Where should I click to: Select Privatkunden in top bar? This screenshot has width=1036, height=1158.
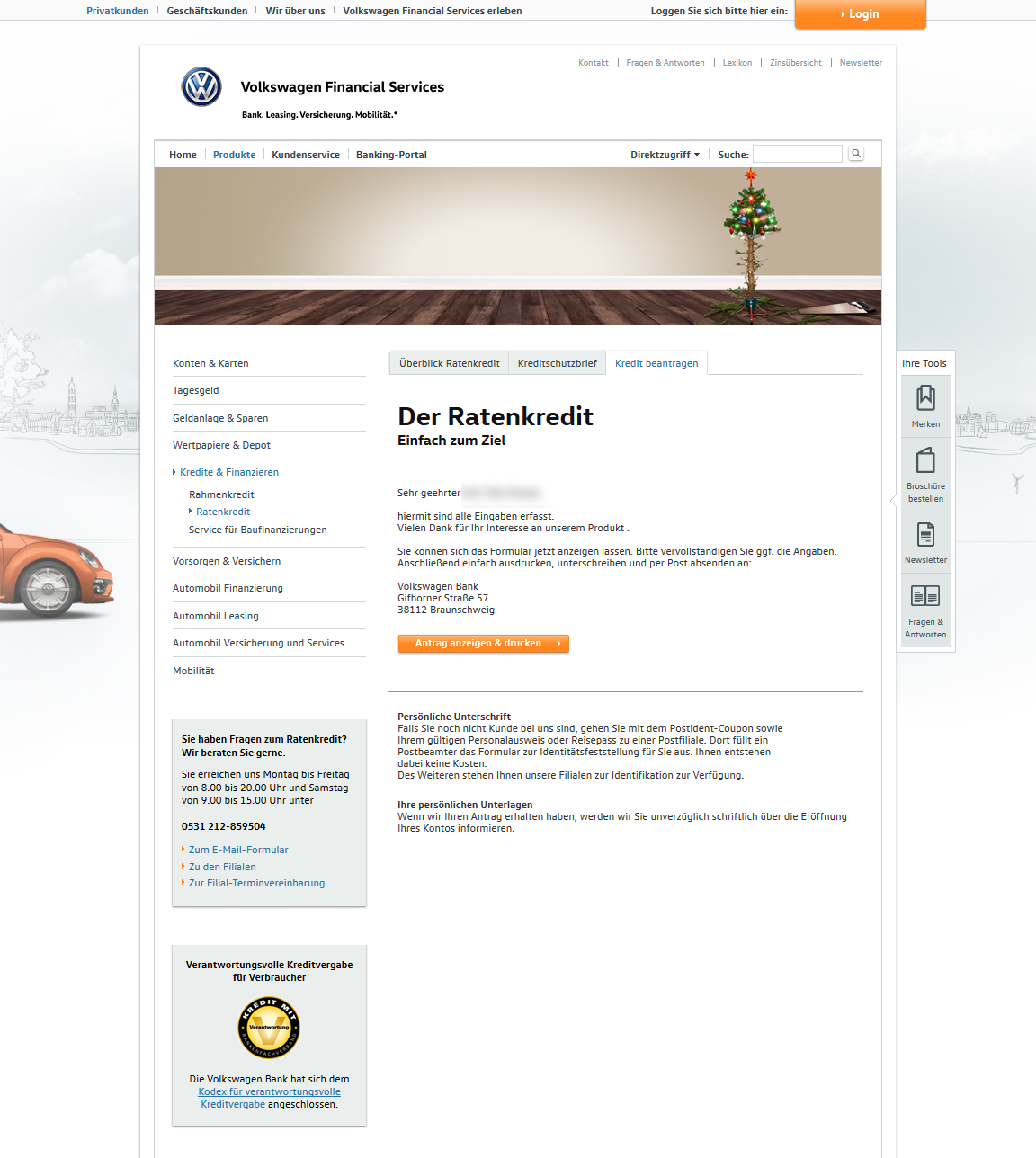pyautogui.click(x=118, y=11)
